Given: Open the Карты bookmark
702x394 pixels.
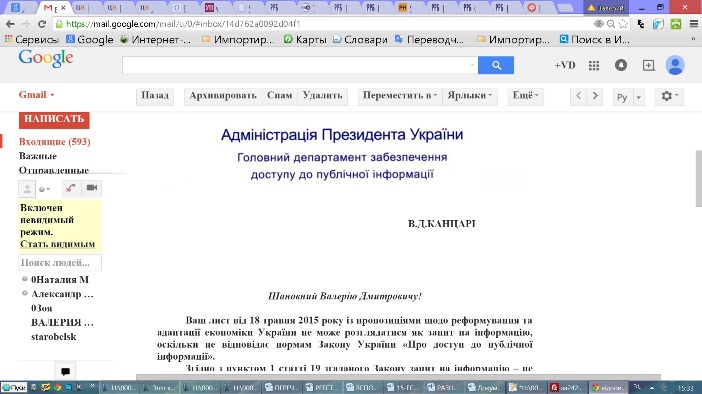Looking at the screenshot, I should click(x=305, y=40).
